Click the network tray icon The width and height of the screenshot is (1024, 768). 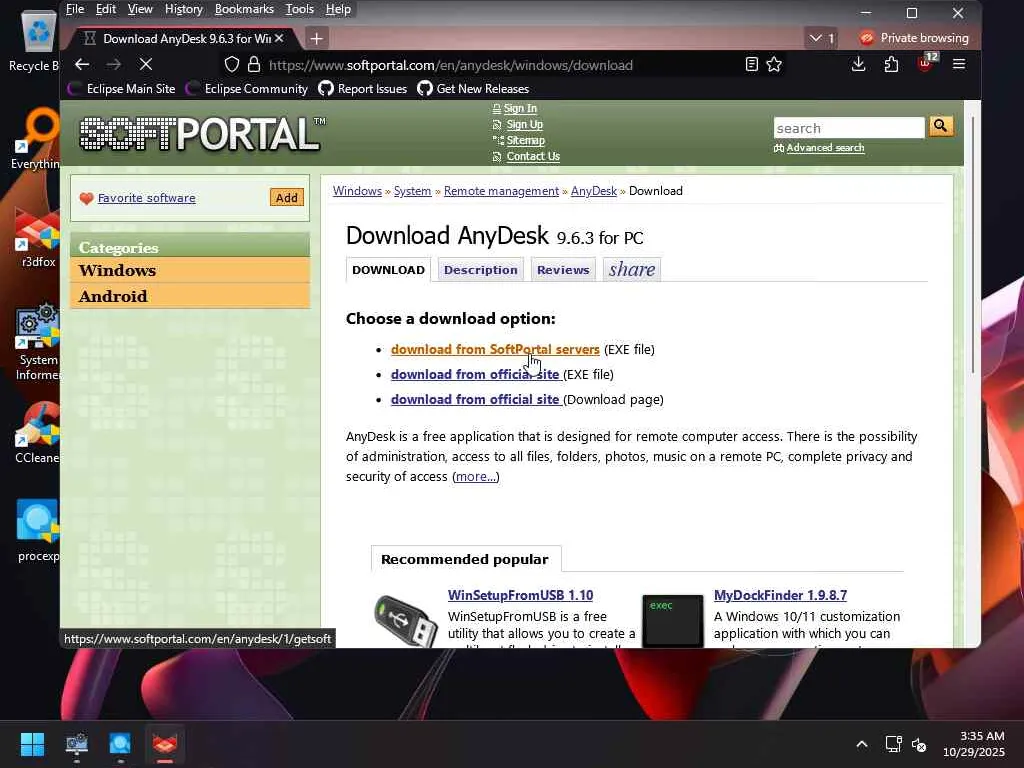pyautogui.click(x=893, y=744)
